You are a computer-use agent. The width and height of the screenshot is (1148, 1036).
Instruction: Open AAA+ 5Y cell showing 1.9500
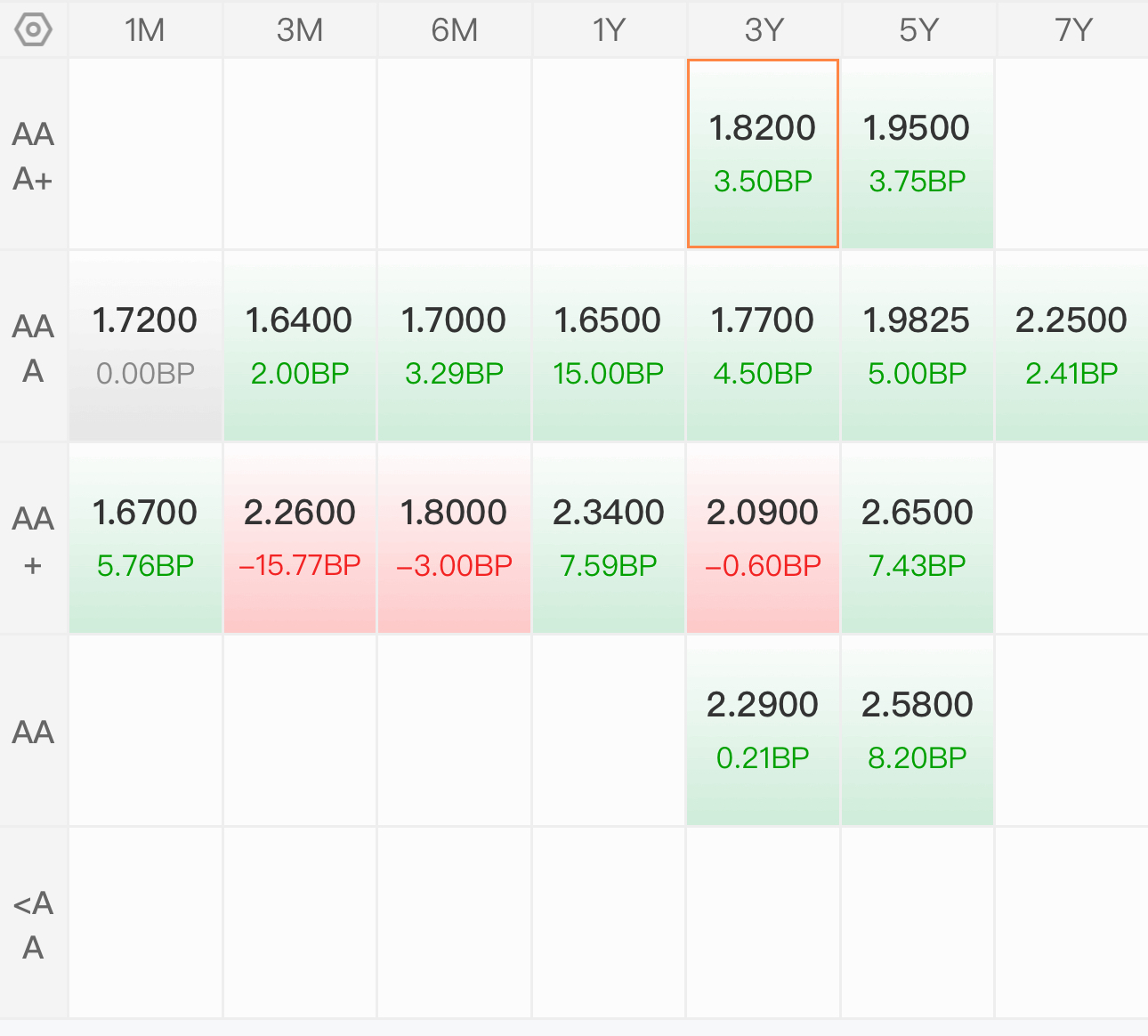(x=917, y=154)
